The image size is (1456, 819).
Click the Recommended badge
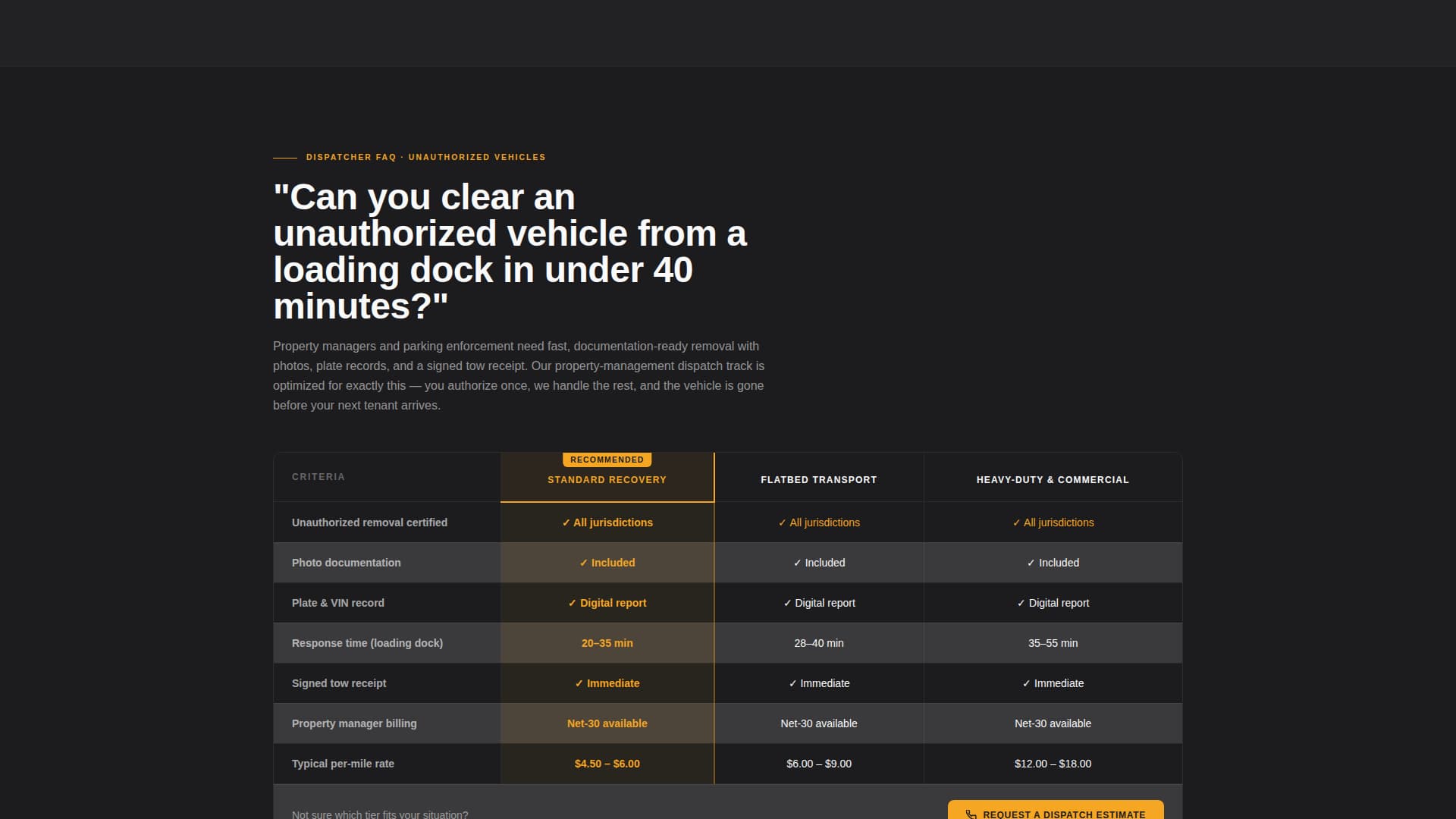tap(607, 460)
